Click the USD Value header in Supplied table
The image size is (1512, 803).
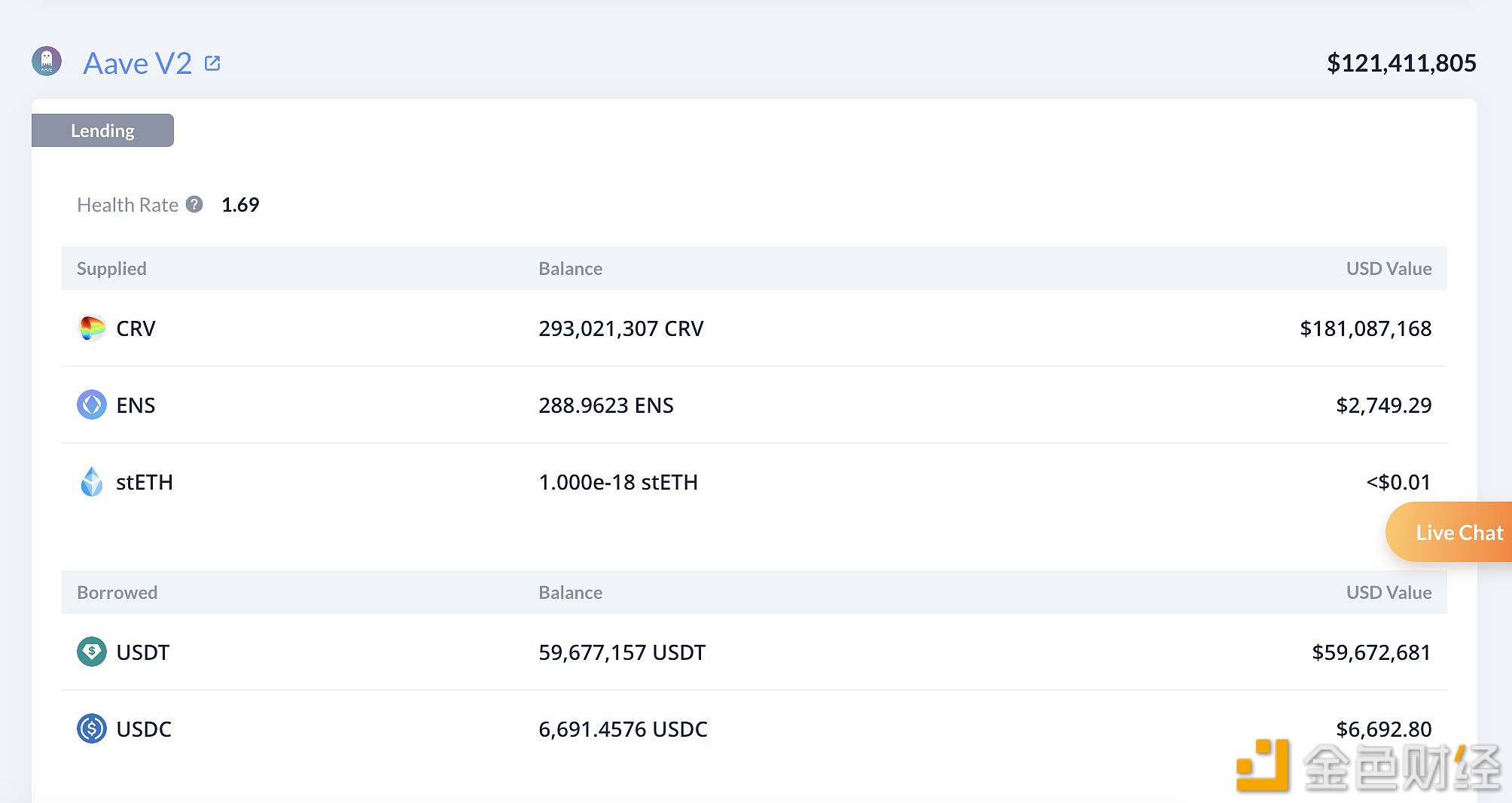tap(1389, 269)
